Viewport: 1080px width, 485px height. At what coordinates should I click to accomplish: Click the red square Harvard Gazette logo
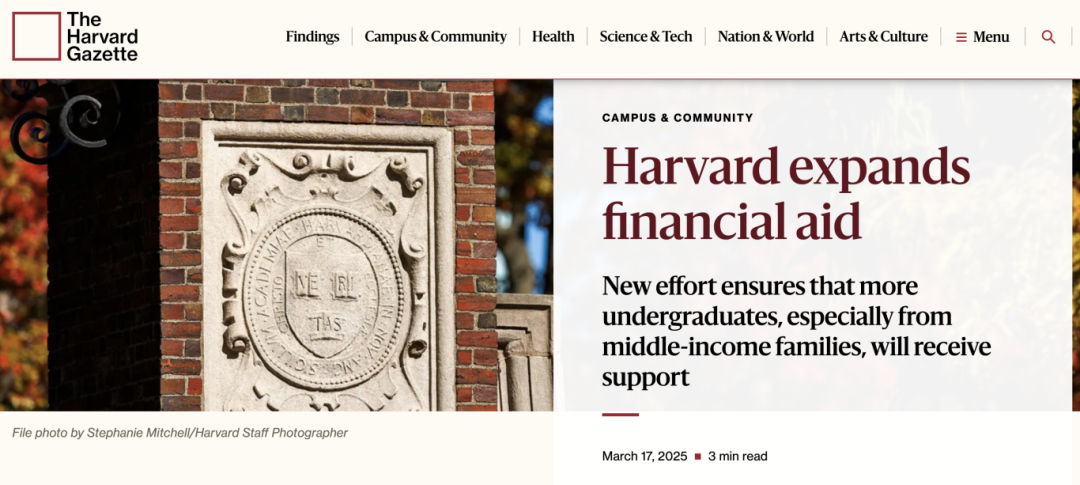pyautogui.click(x=36, y=36)
